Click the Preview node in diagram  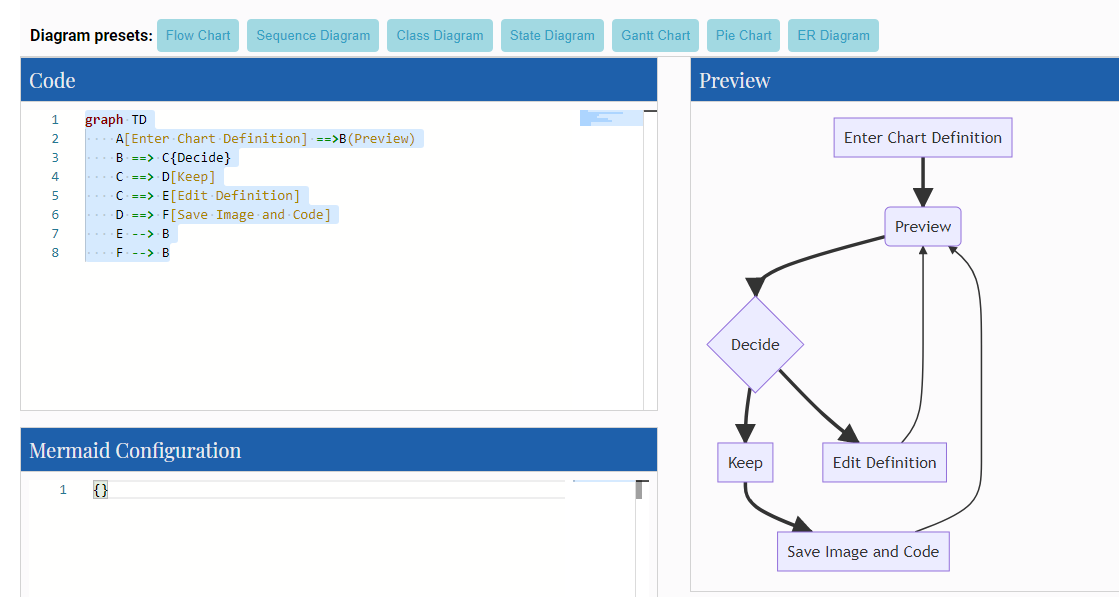coord(922,227)
